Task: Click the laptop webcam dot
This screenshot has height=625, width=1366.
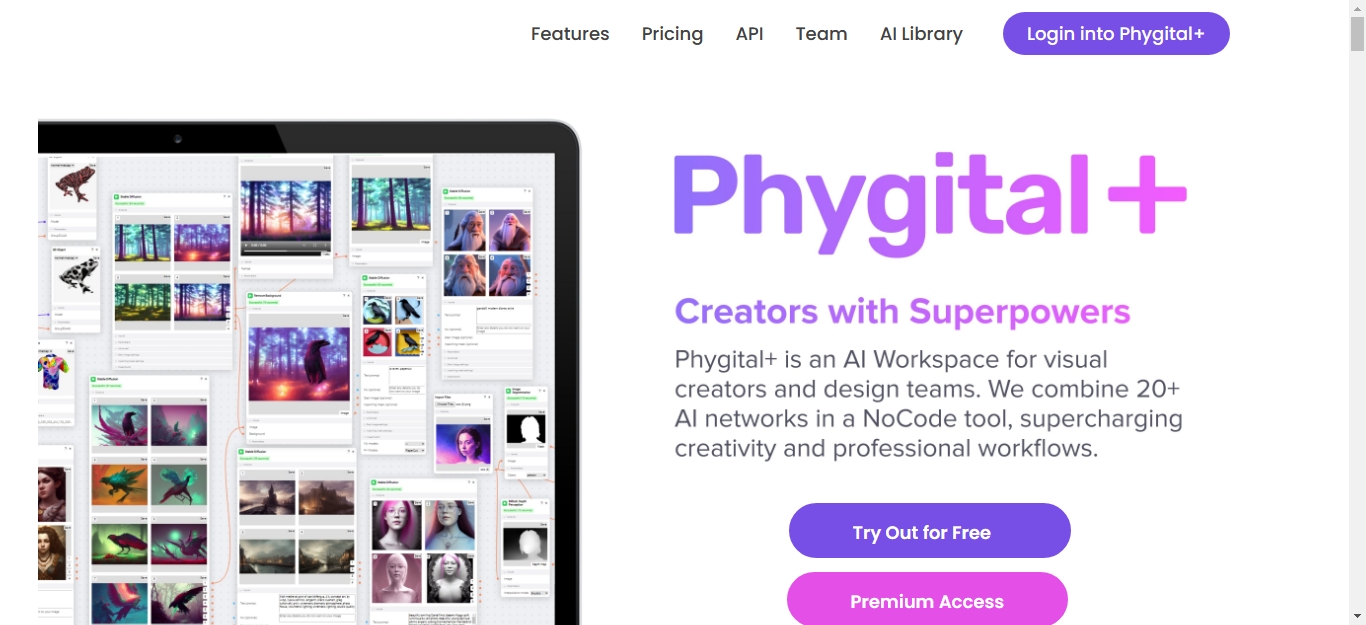Action: click(x=178, y=138)
